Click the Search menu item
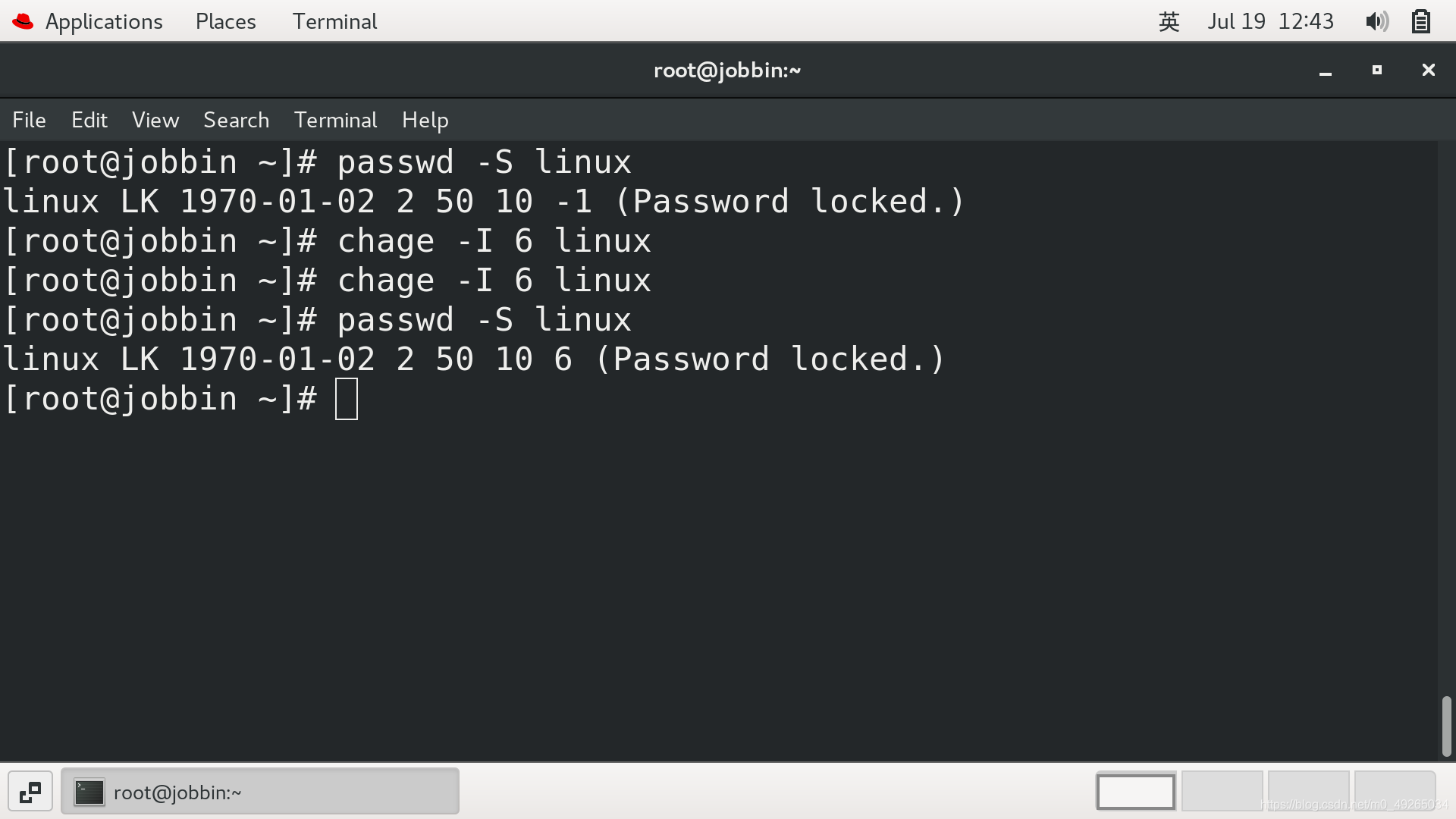Screen dimensions: 1456x819 (x=236, y=120)
